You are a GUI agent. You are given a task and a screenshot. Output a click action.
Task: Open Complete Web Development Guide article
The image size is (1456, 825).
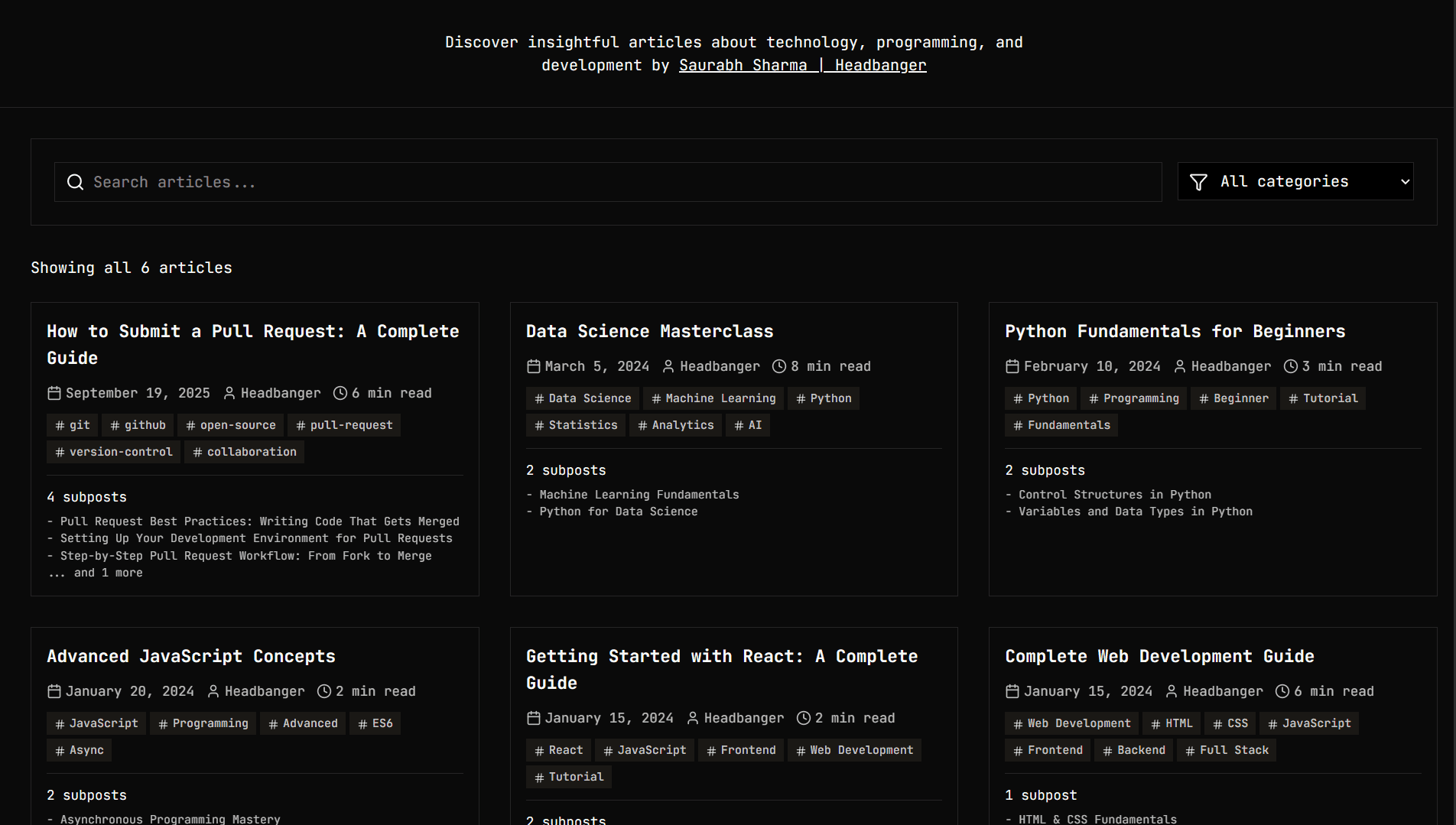pos(1159,657)
